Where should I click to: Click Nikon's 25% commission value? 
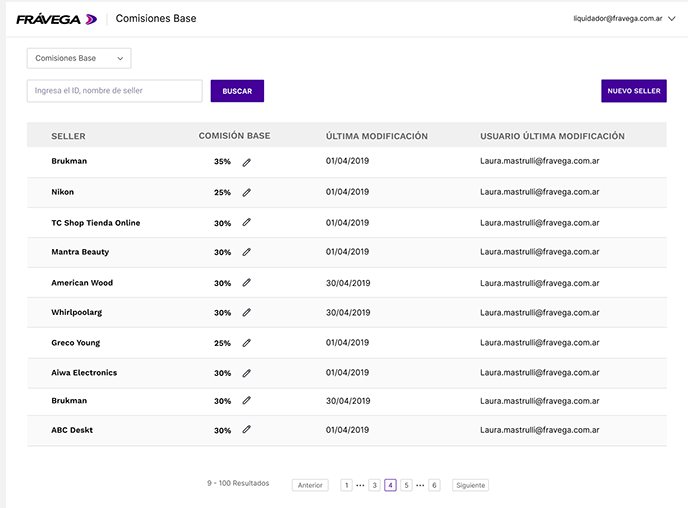(222, 192)
